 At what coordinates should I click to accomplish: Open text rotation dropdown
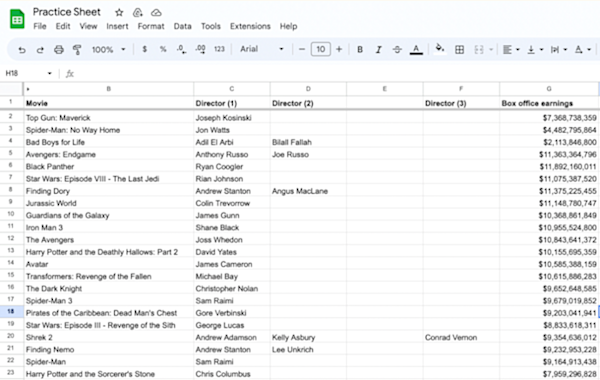pos(583,49)
